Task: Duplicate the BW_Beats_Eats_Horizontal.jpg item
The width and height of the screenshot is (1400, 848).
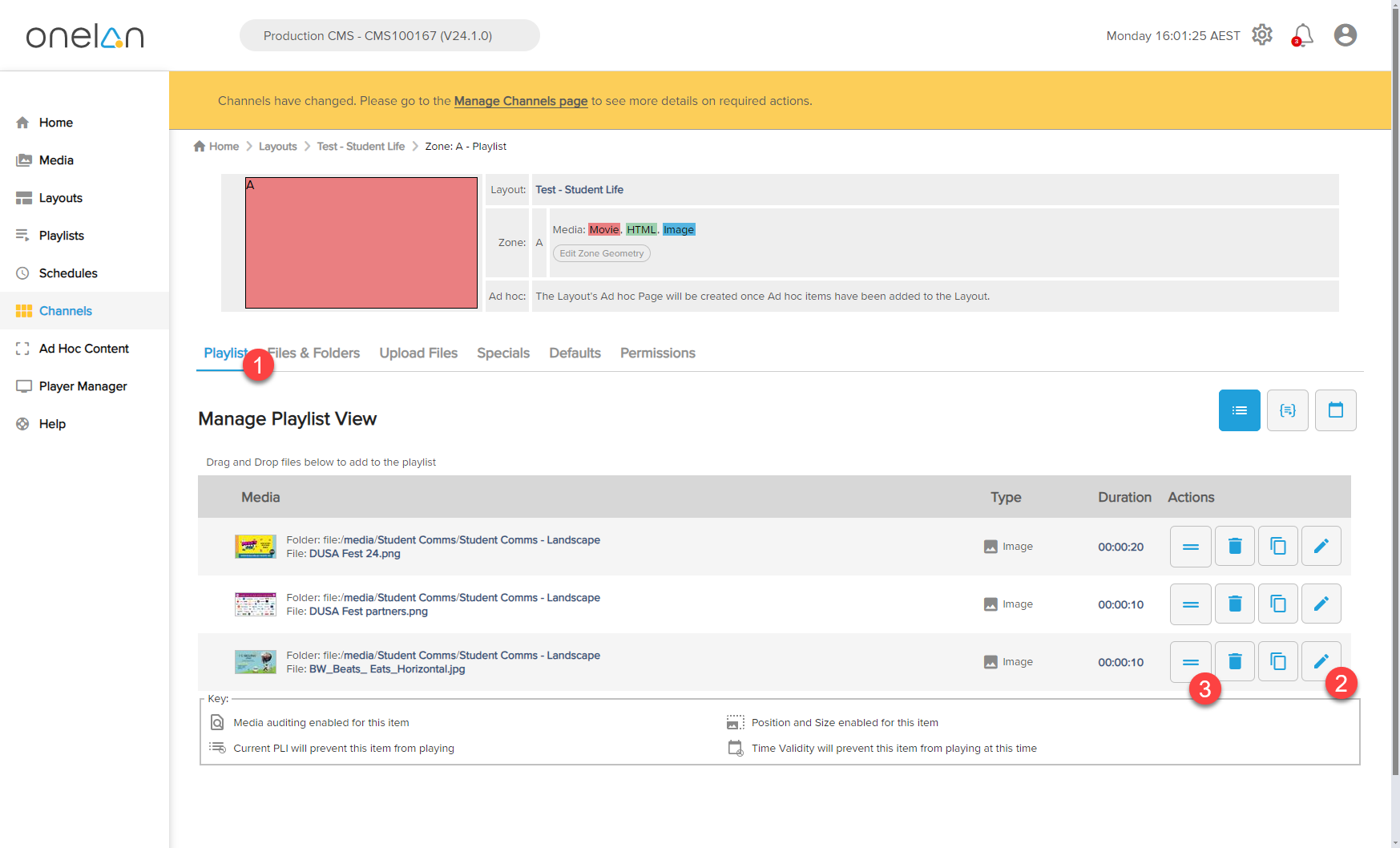Action: pos(1277,662)
